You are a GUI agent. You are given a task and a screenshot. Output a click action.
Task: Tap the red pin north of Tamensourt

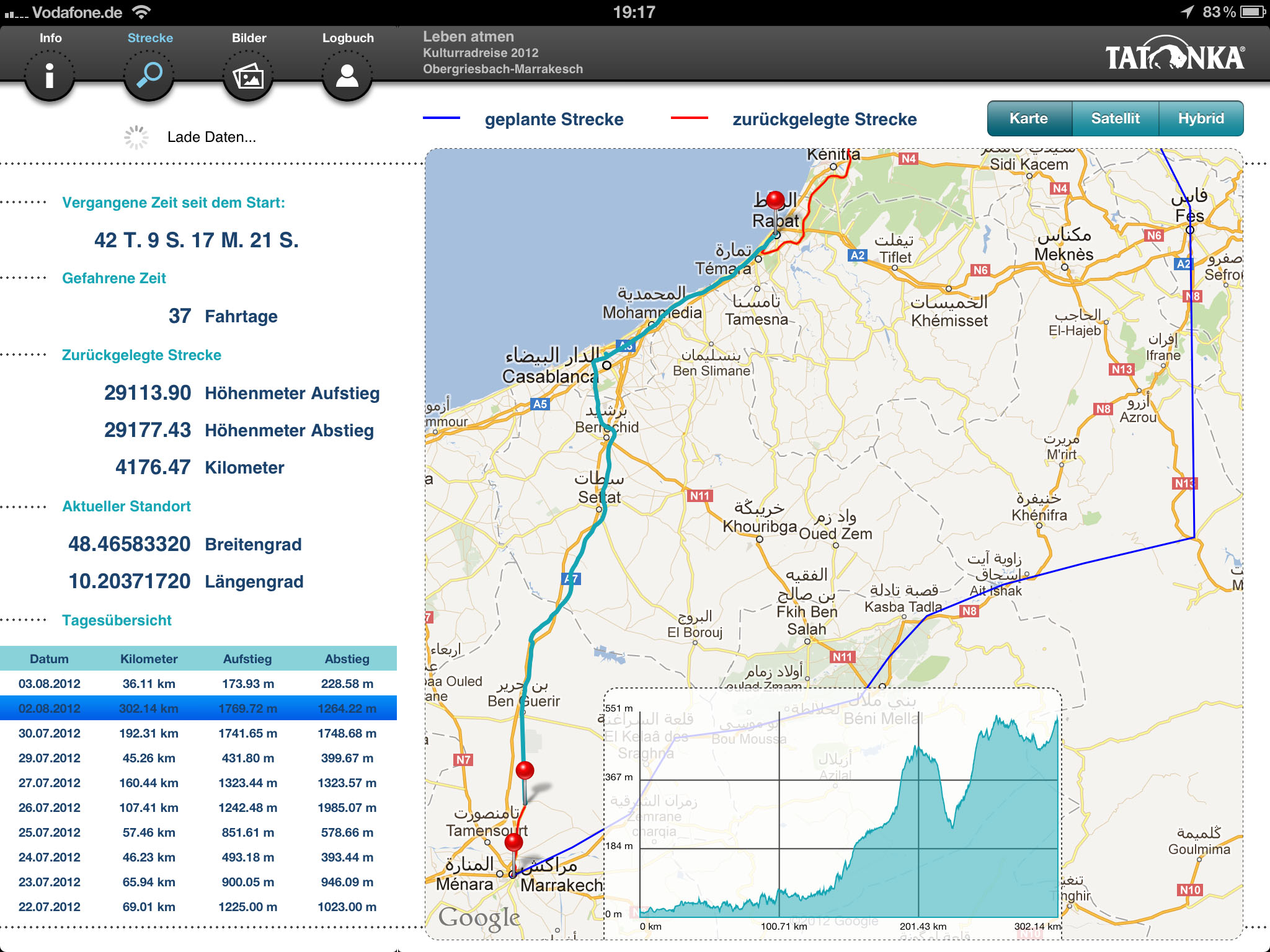[525, 771]
